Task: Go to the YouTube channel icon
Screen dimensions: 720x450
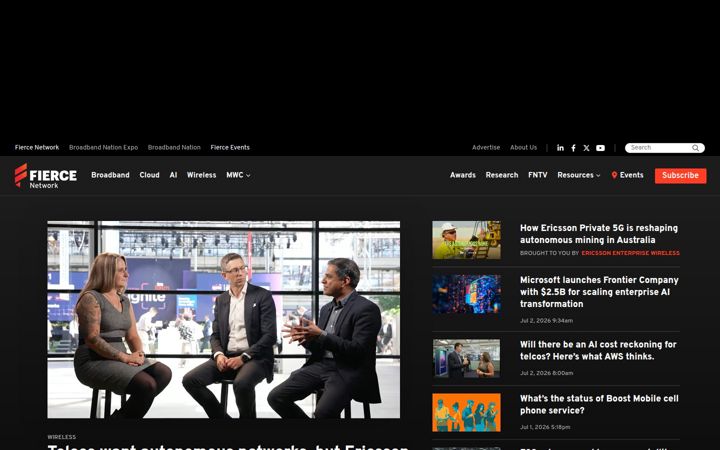Action: (600, 148)
